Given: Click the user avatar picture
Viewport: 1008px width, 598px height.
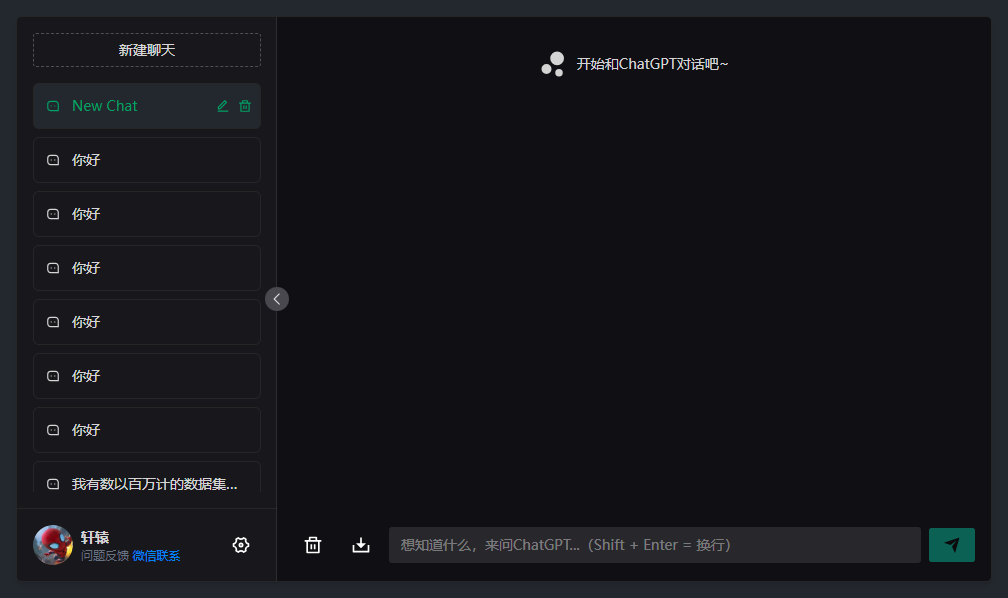Looking at the screenshot, I should point(53,545).
